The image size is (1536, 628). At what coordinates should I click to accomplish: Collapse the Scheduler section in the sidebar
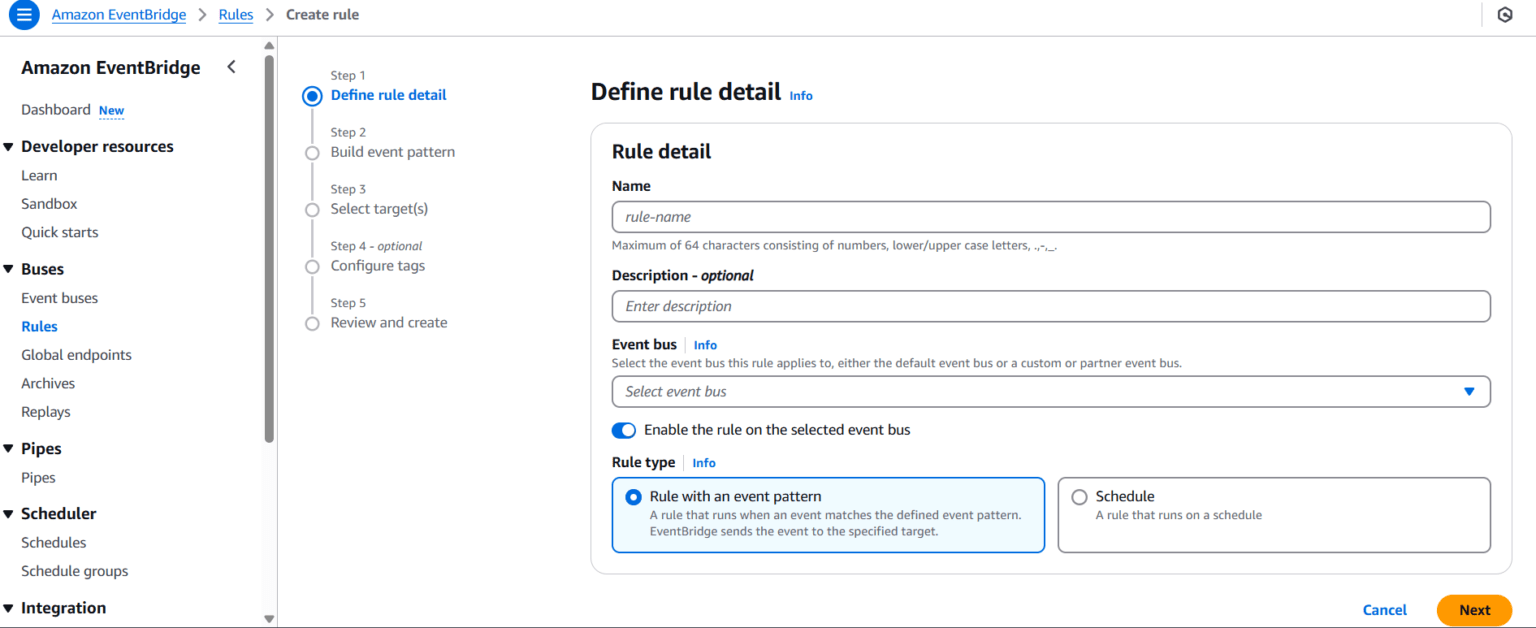[x=9, y=513]
